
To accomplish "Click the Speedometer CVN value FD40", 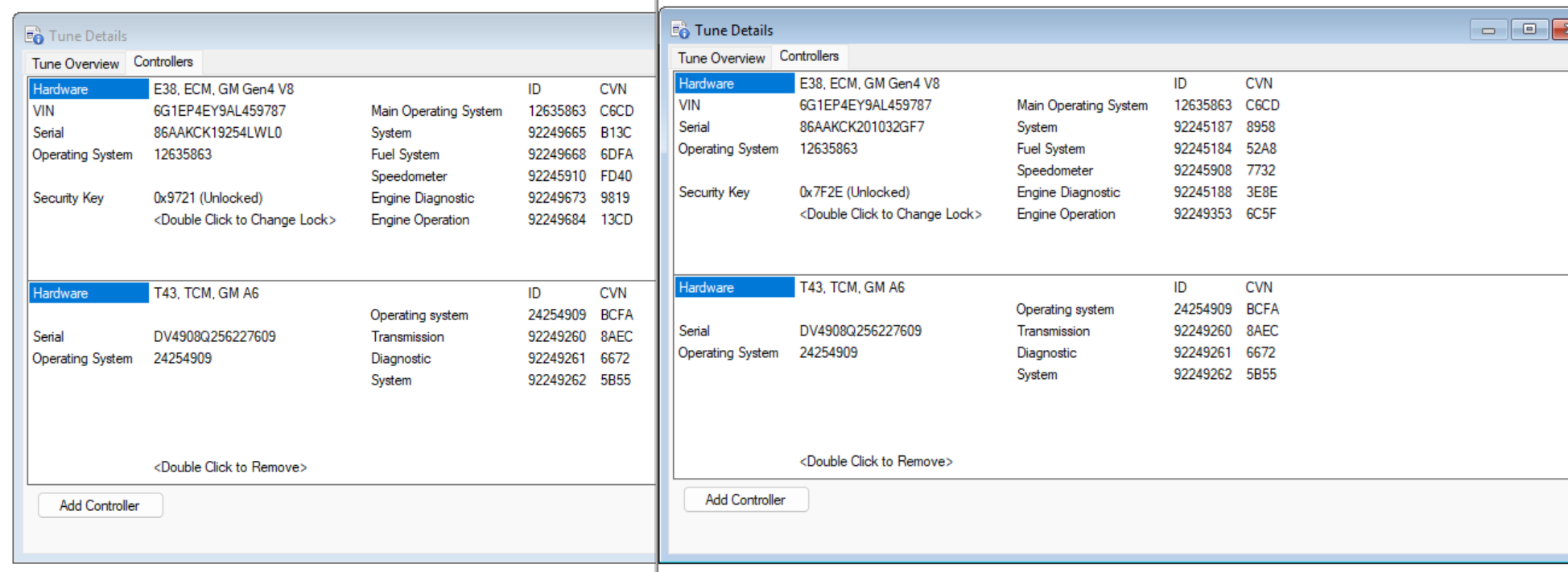I will [616, 176].
